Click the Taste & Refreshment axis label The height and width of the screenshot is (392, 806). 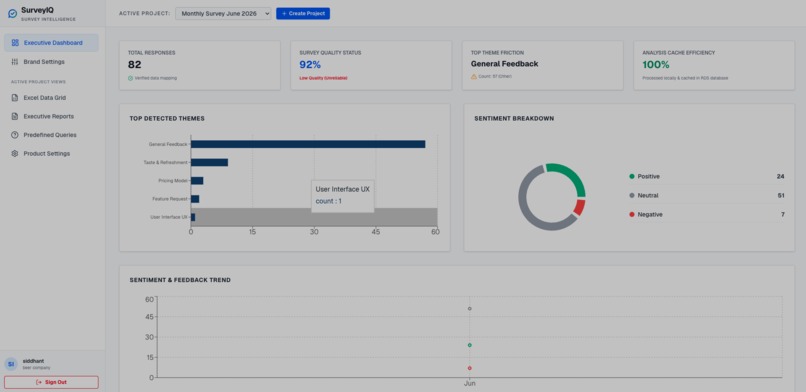point(166,162)
